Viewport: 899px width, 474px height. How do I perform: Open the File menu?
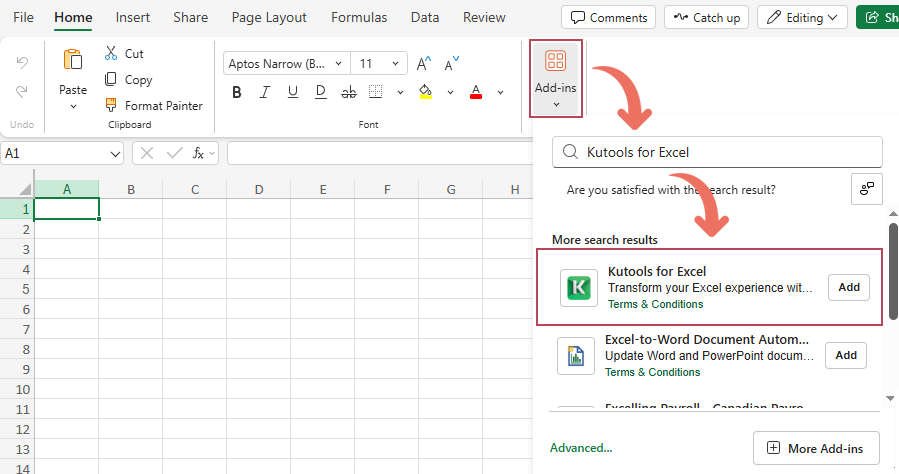coord(24,18)
